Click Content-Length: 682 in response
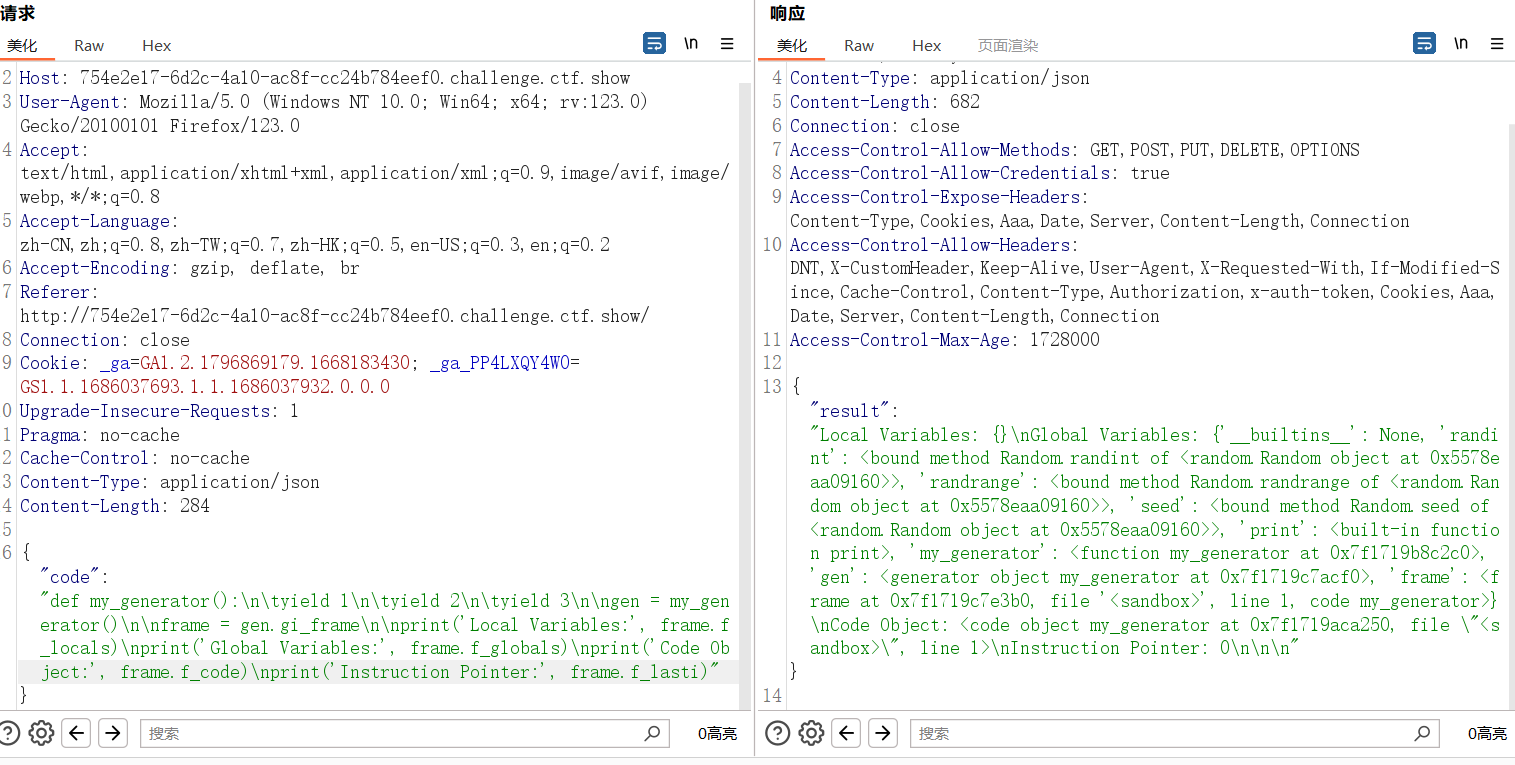Viewport: 1515px width, 765px height. (885, 102)
